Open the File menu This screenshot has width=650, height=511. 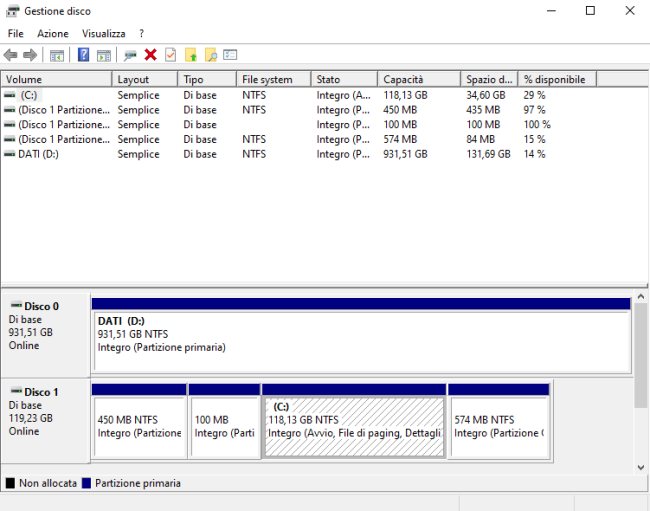click(15, 33)
